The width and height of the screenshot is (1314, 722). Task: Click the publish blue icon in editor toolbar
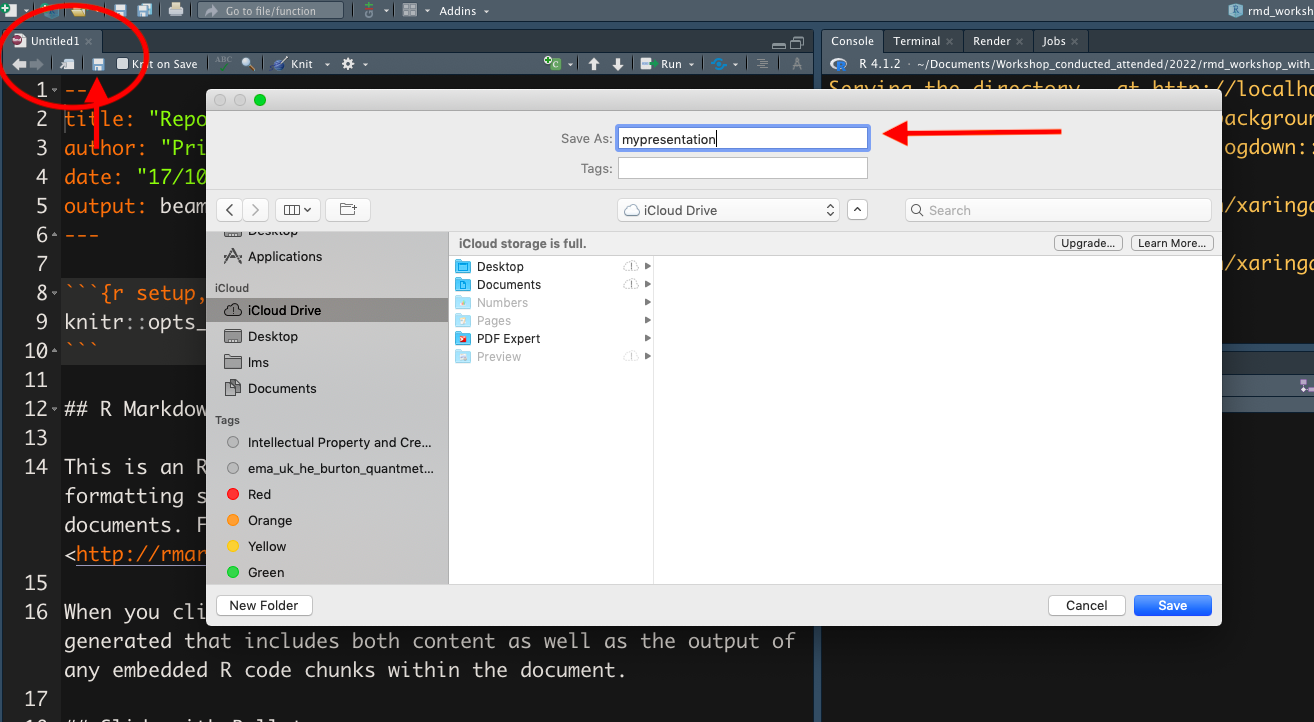pos(718,64)
